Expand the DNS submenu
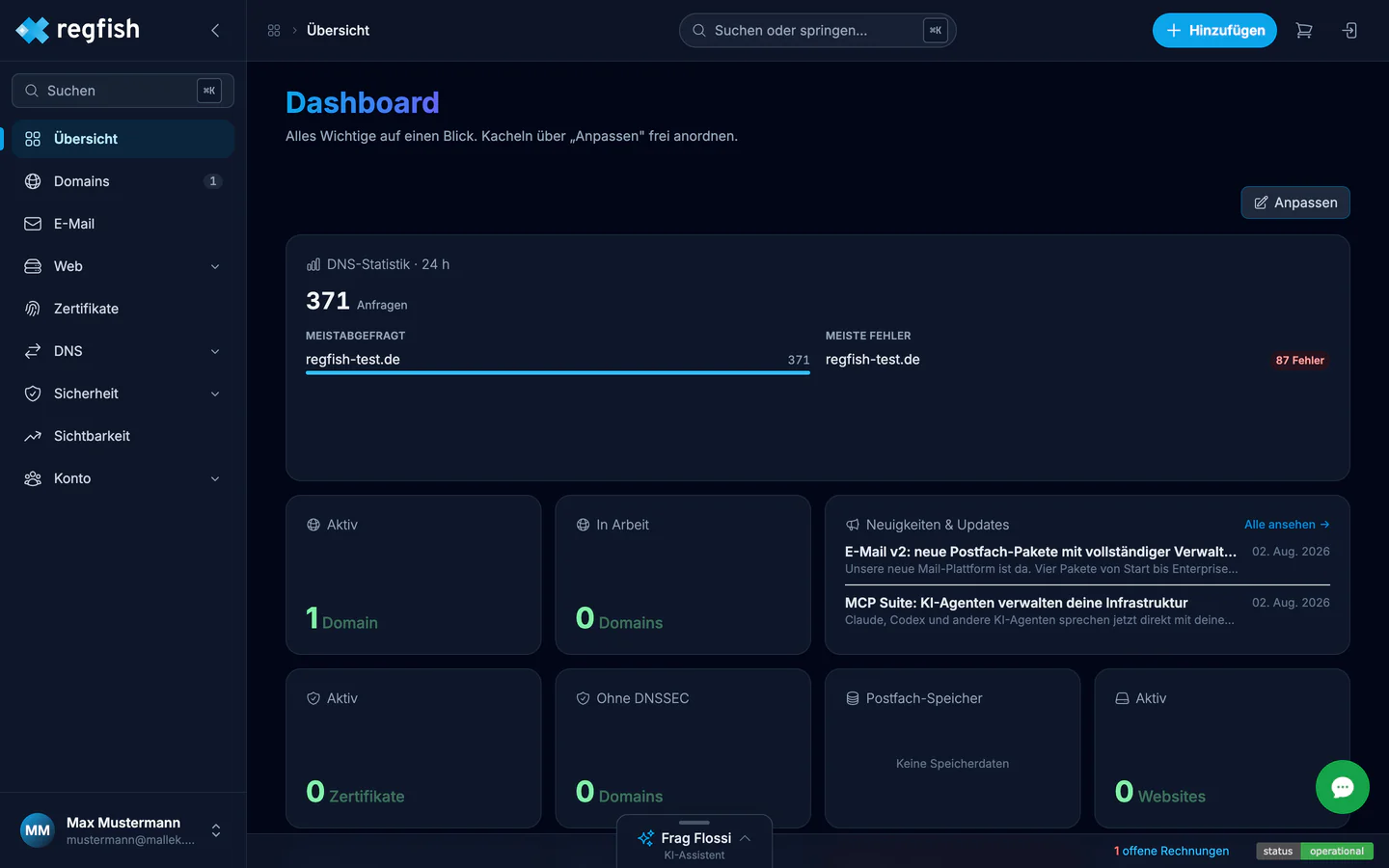Image resolution: width=1389 pixels, height=868 pixels. click(x=215, y=351)
